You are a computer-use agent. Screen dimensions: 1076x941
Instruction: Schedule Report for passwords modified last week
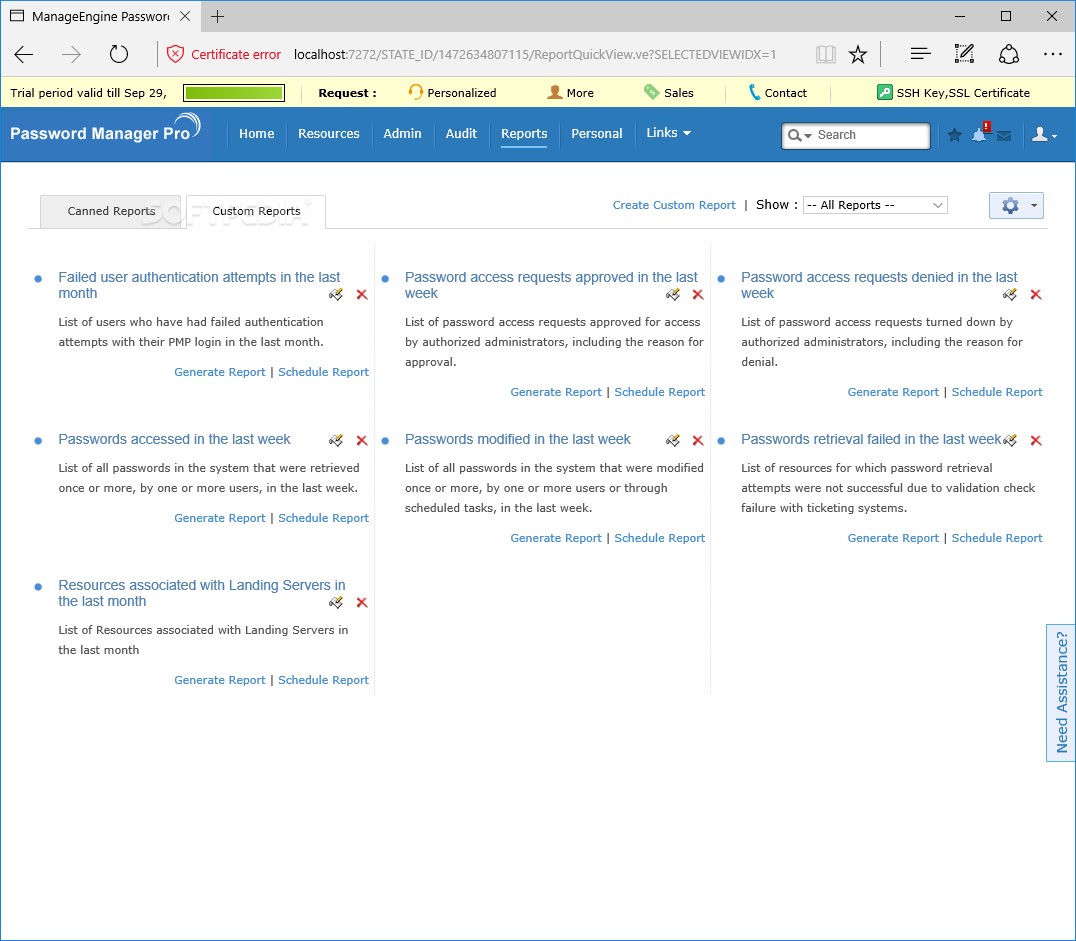click(x=659, y=538)
